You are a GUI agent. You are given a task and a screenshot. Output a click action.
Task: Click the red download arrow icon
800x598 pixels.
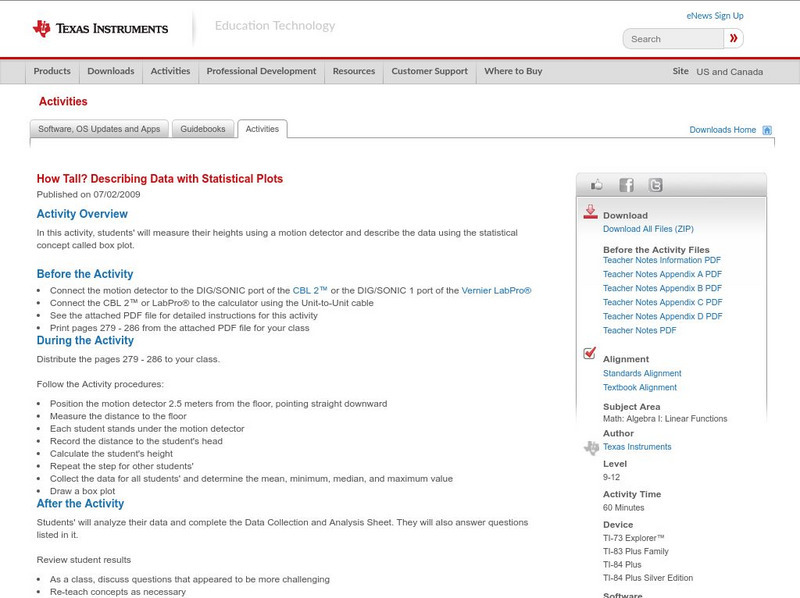(x=590, y=212)
